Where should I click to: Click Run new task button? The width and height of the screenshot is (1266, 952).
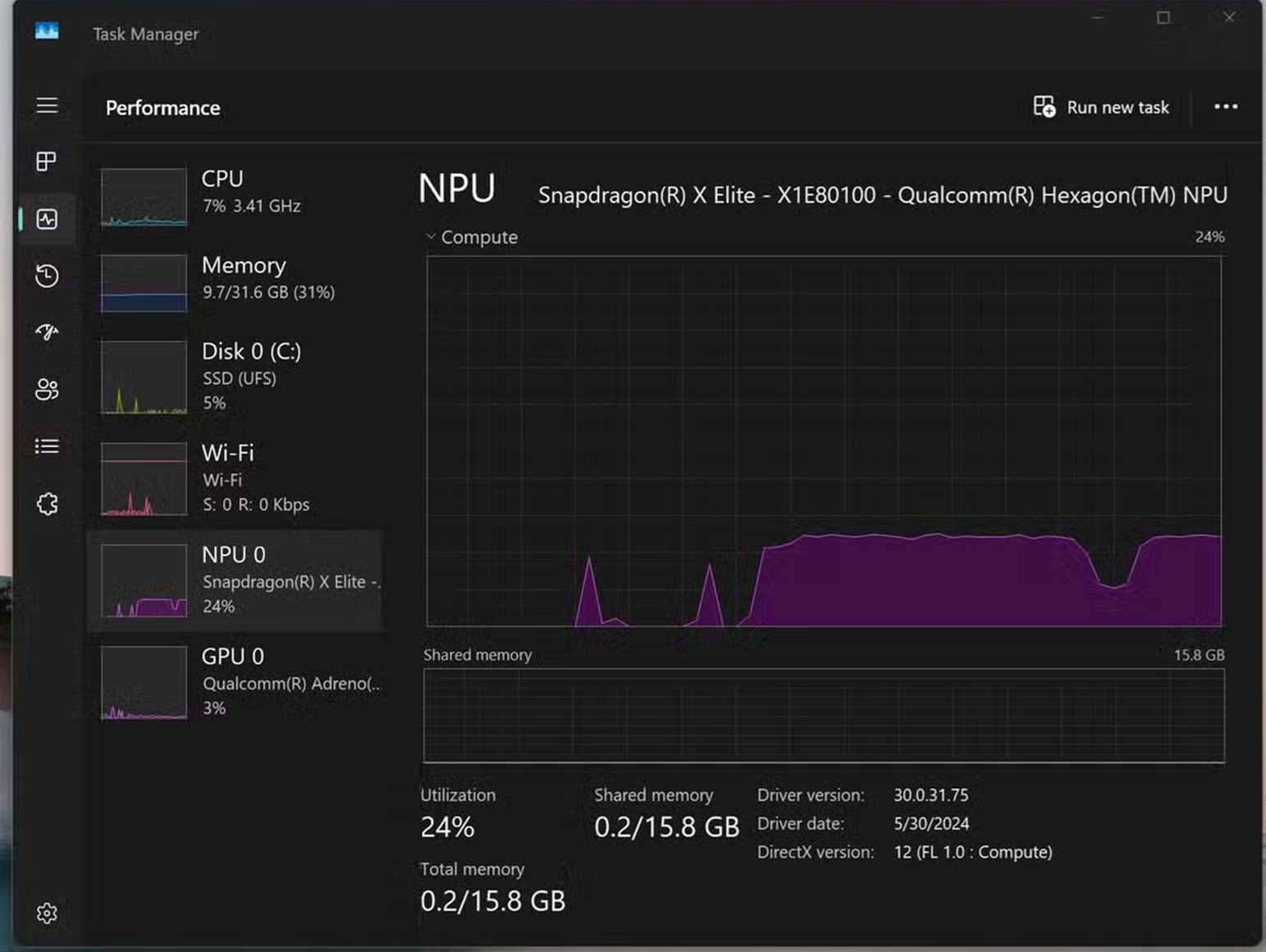[1101, 107]
